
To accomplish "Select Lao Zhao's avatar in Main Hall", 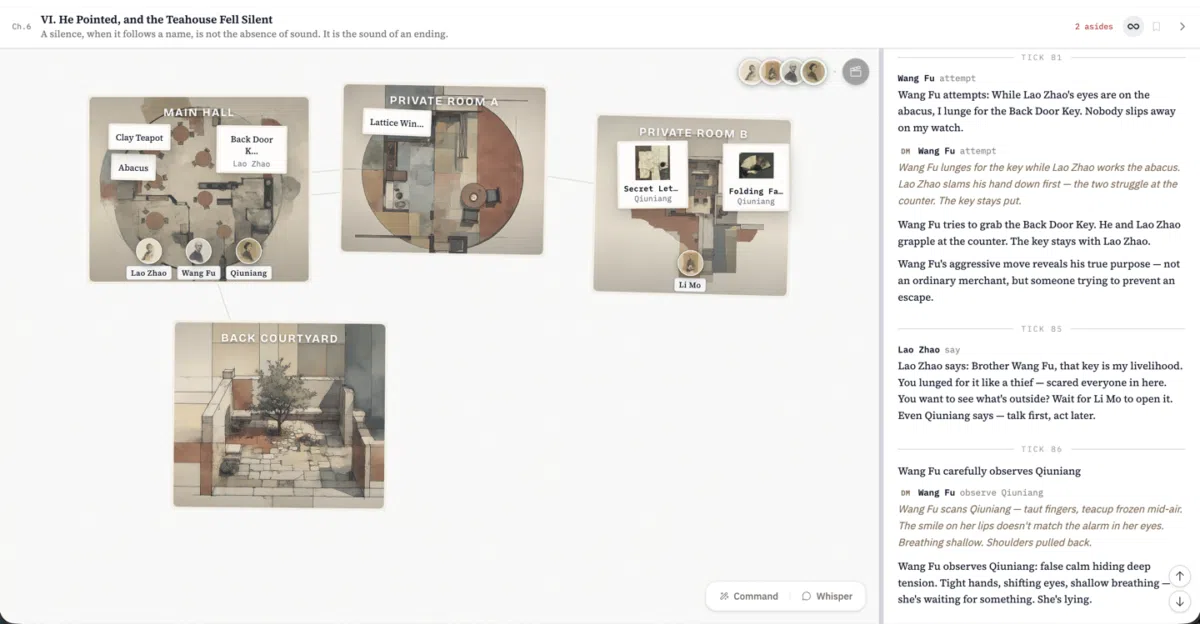I will click(x=149, y=250).
